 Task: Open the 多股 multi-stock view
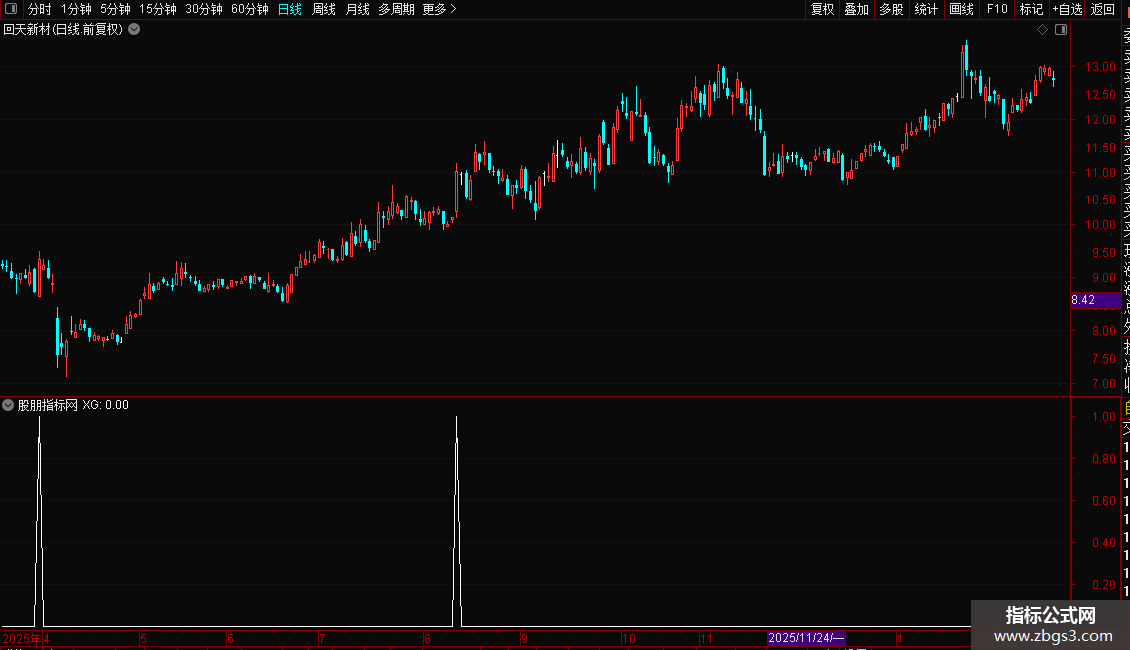891,9
